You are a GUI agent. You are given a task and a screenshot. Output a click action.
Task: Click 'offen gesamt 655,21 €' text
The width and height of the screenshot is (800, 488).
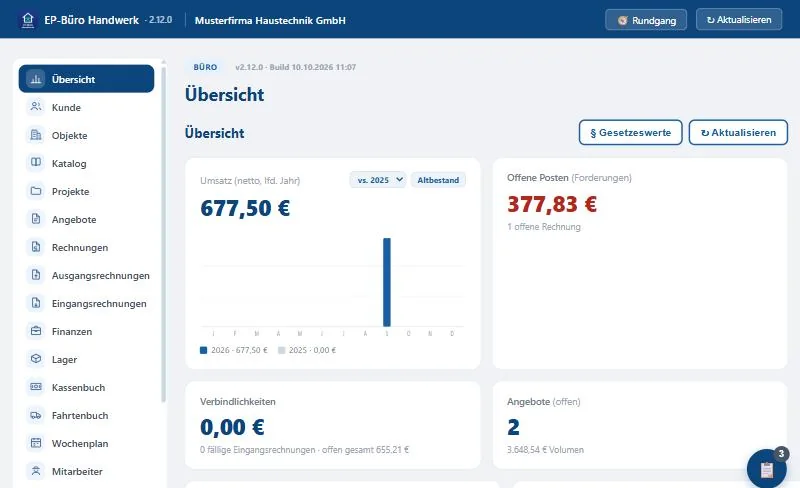[x=365, y=450]
